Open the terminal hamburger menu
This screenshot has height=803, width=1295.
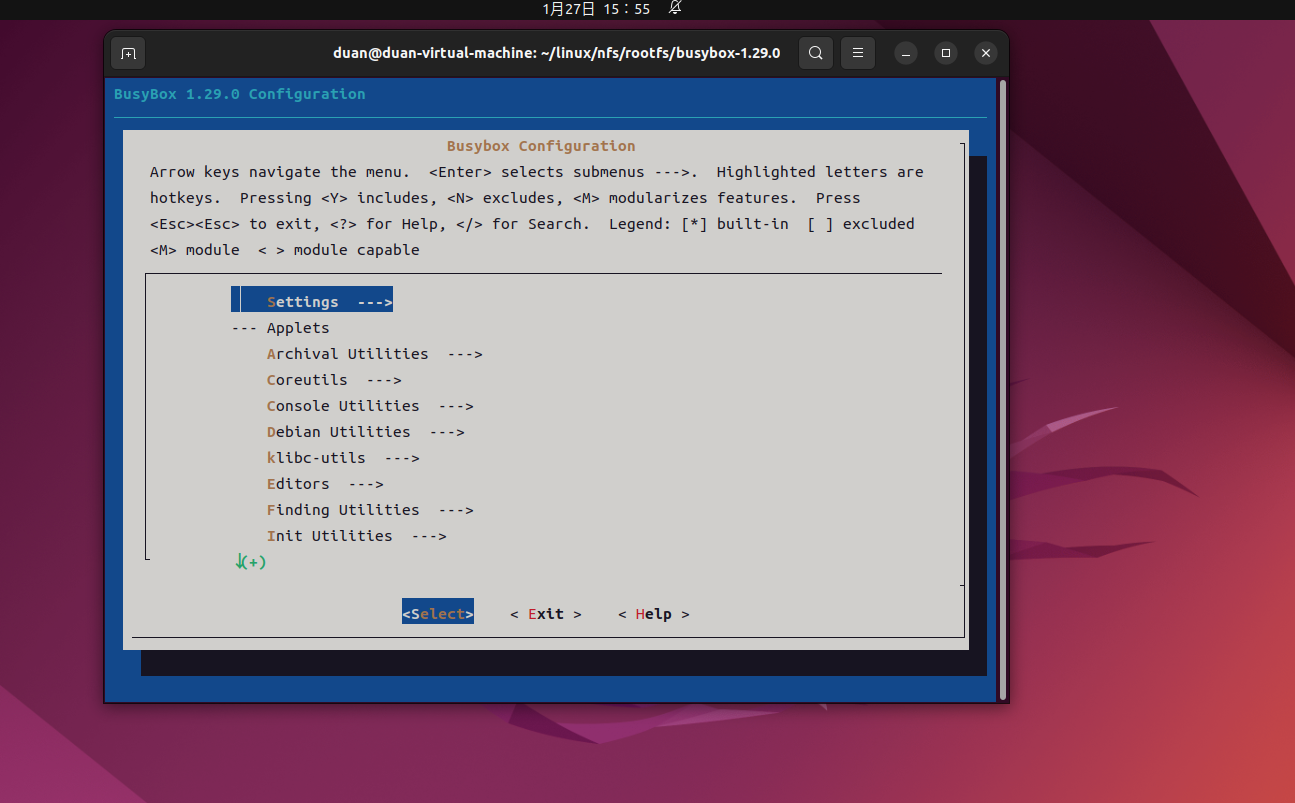tap(857, 52)
